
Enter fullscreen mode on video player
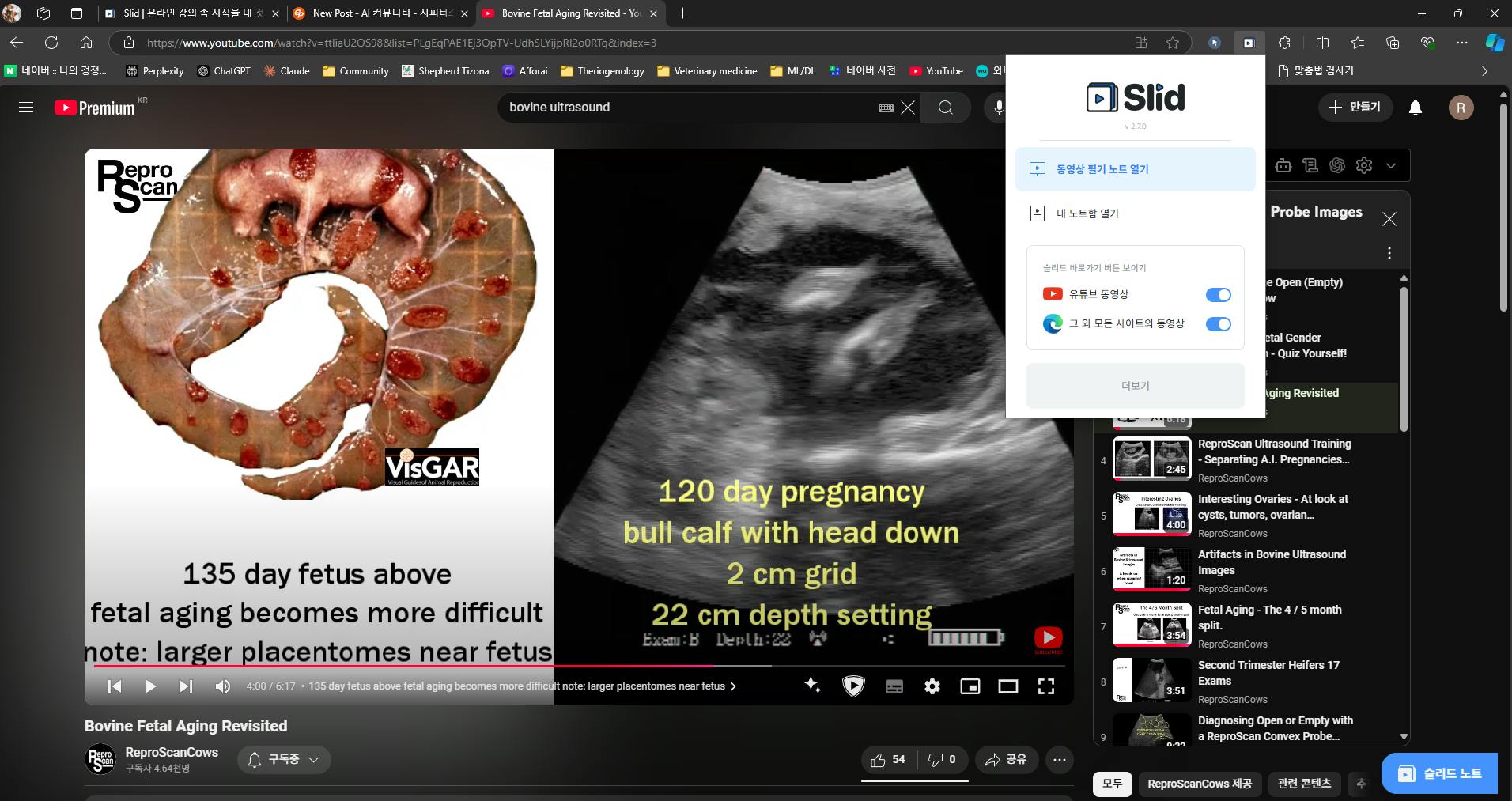click(1045, 686)
